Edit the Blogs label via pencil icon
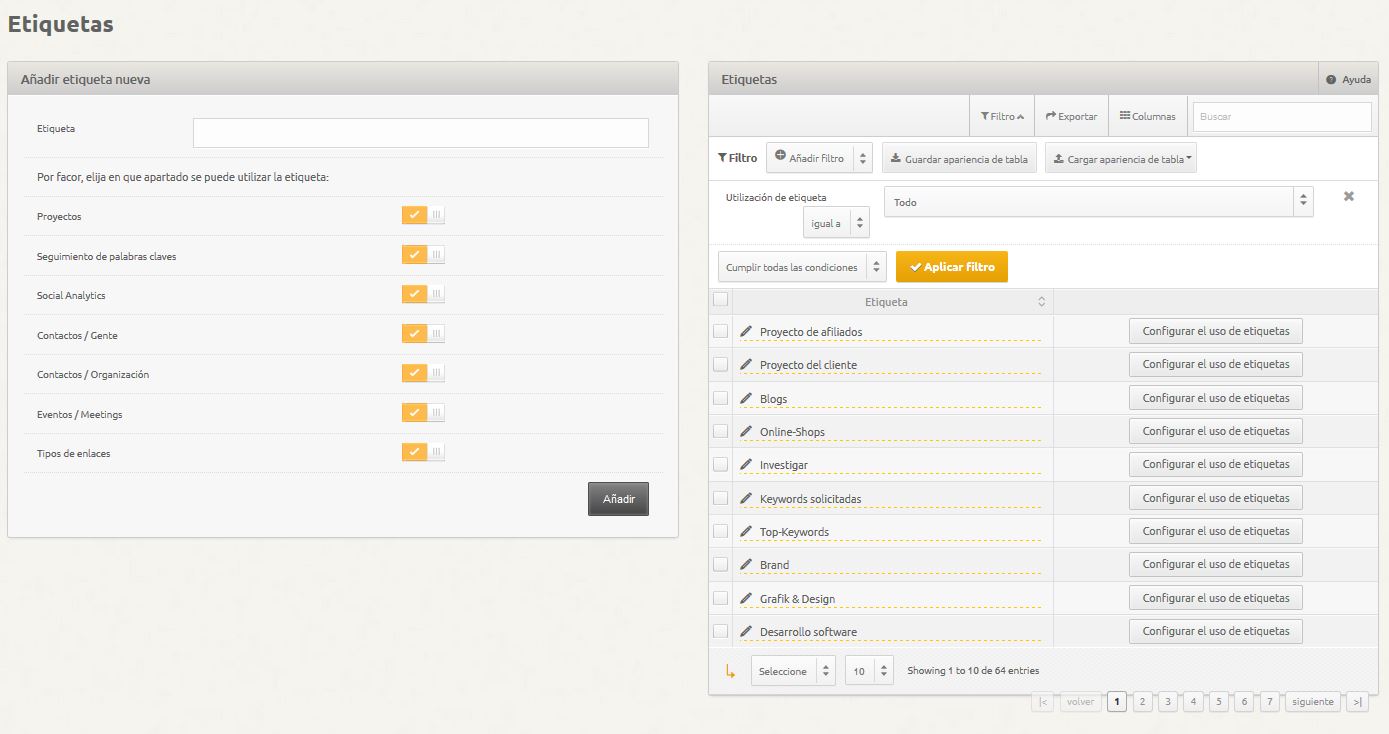Viewport: 1389px width, 734px height. [x=746, y=398]
